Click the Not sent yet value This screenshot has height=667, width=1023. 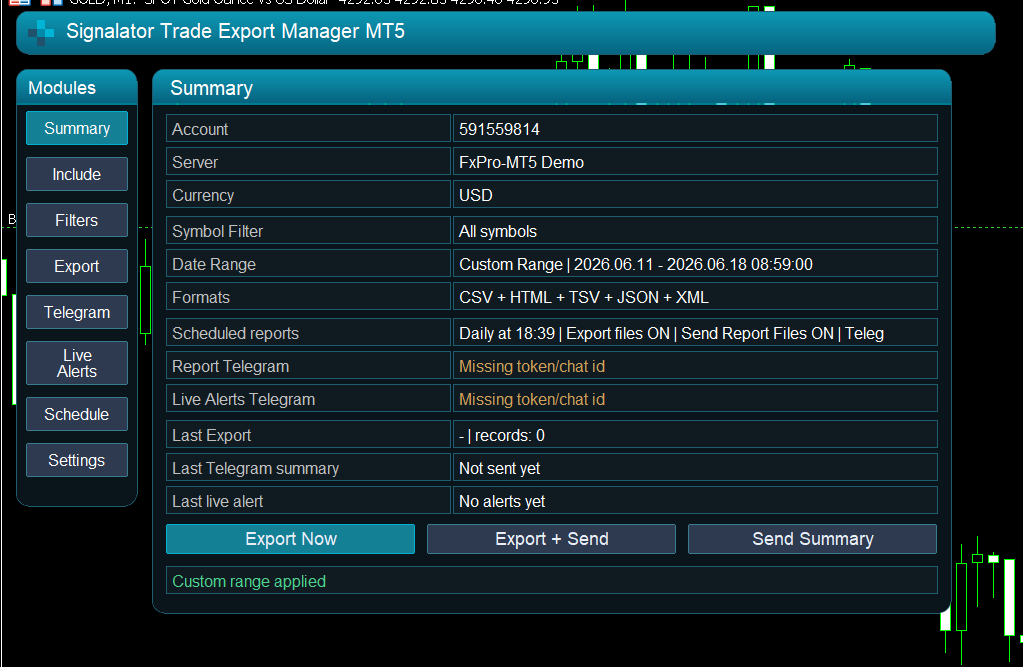coord(695,468)
